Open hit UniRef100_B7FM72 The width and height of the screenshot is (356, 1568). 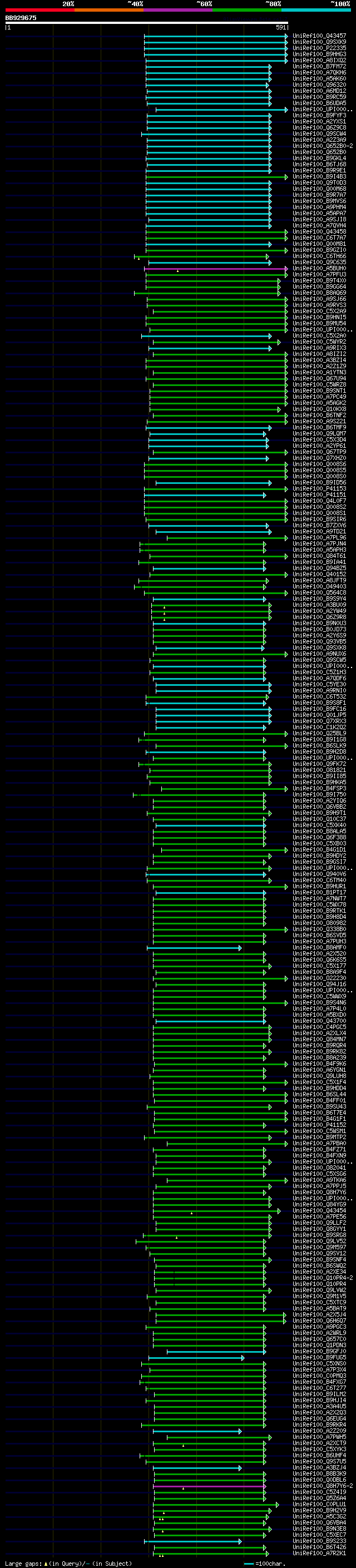click(x=319, y=66)
